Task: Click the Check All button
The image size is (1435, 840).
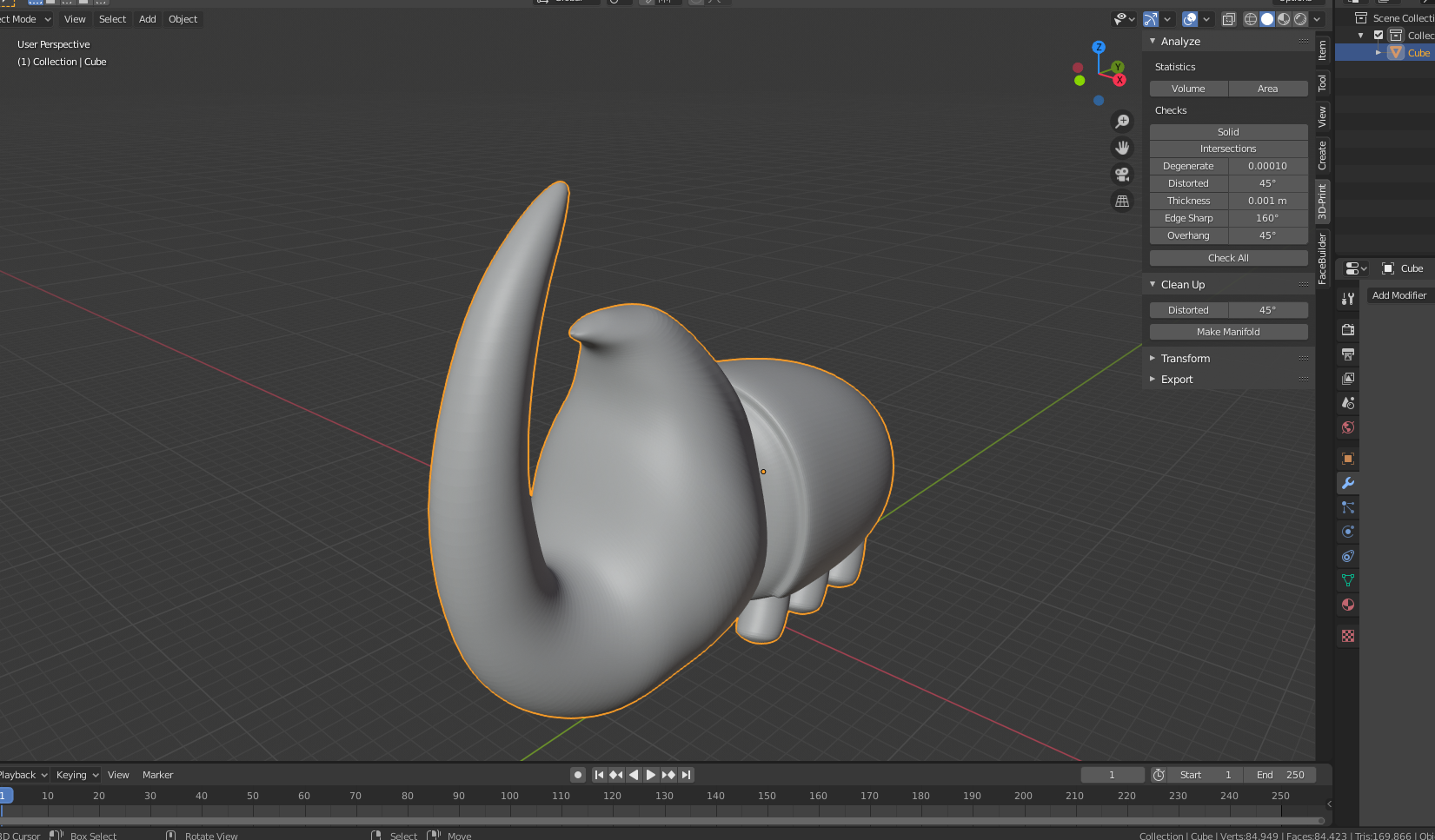Action: pos(1228,257)
